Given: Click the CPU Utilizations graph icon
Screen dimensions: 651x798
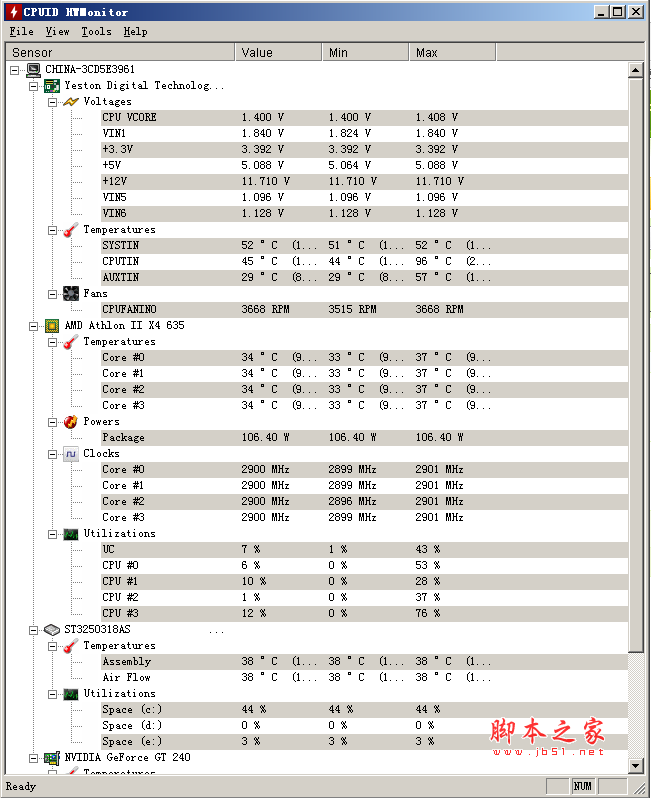Looking at the screenshot, I should click(71, 534).
